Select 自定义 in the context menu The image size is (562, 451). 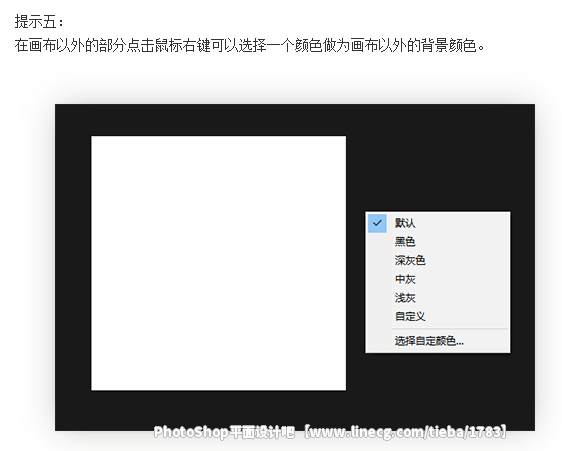(x=438, y=317)
